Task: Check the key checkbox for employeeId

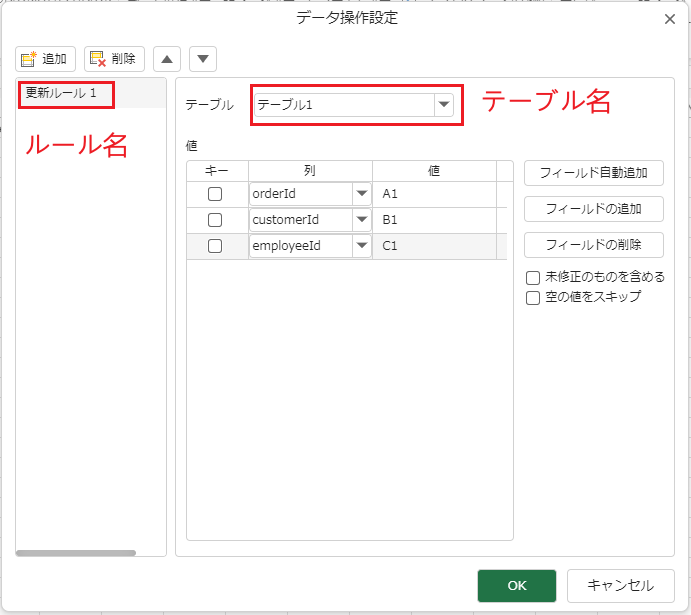Action: pyautogui.click(x=215, y=246)
